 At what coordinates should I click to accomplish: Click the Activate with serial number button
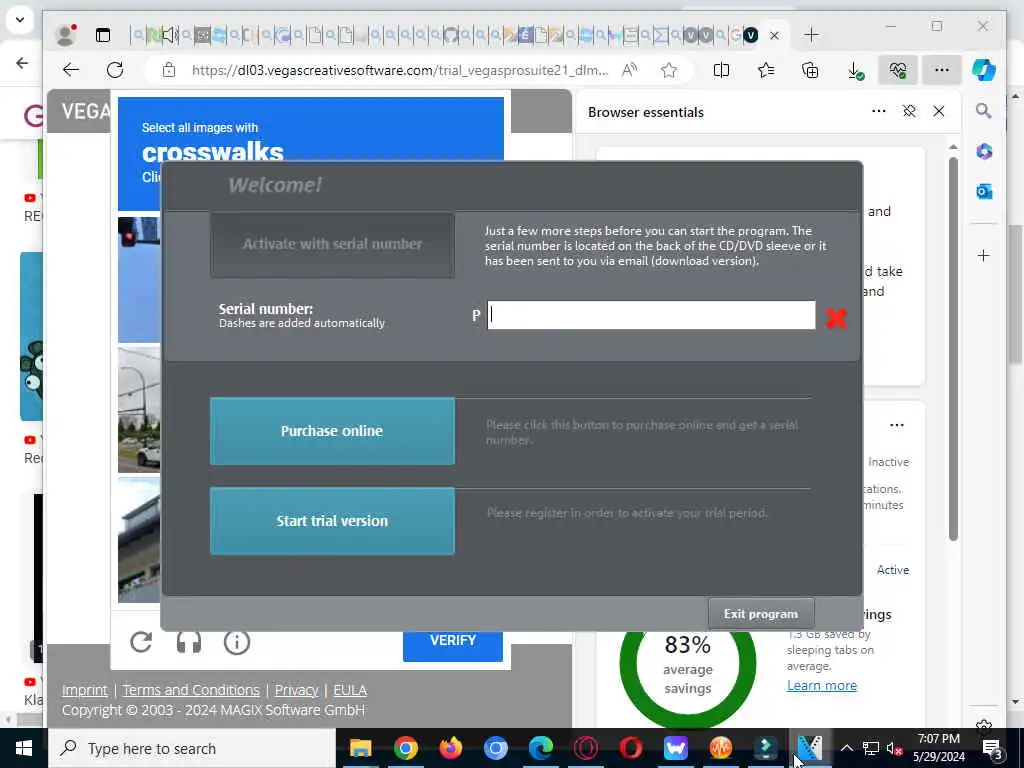332,244
